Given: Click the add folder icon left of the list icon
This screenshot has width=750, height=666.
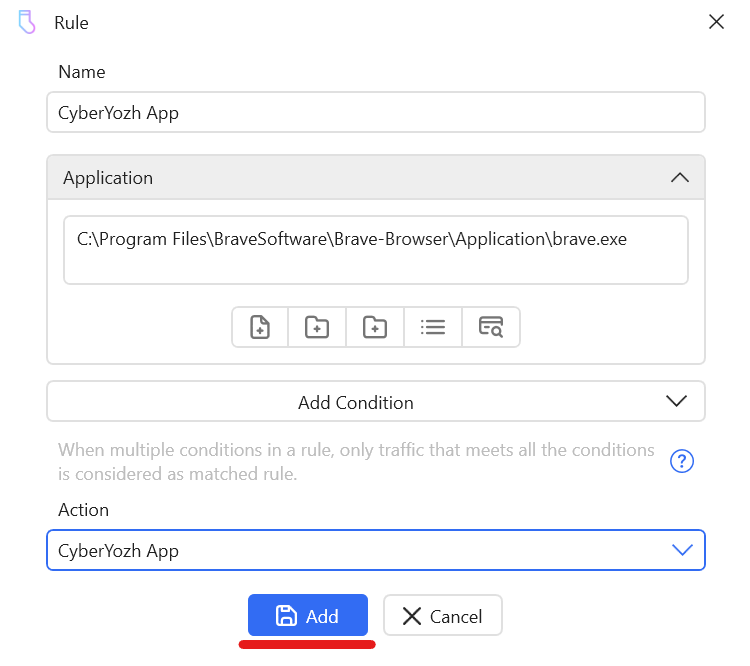Looking at the screenshot, I should click(375, 327).
